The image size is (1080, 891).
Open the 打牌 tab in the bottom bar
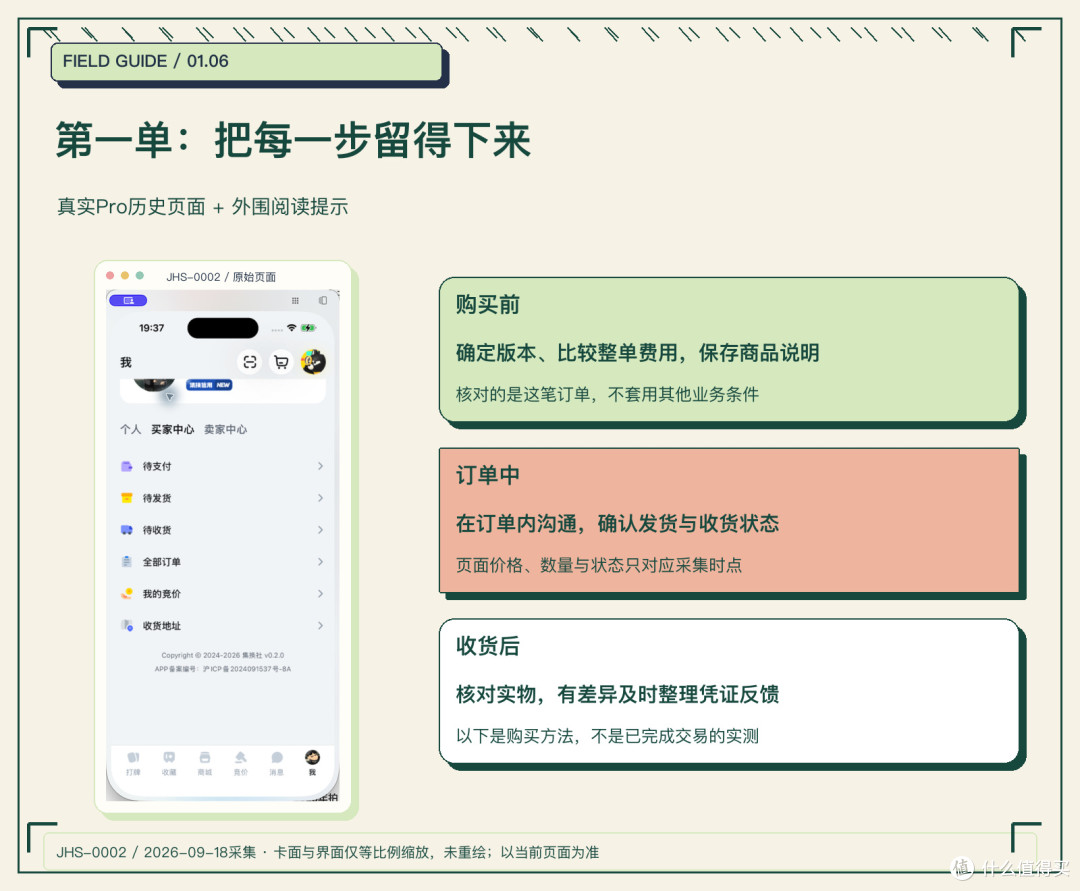(134, 763)
